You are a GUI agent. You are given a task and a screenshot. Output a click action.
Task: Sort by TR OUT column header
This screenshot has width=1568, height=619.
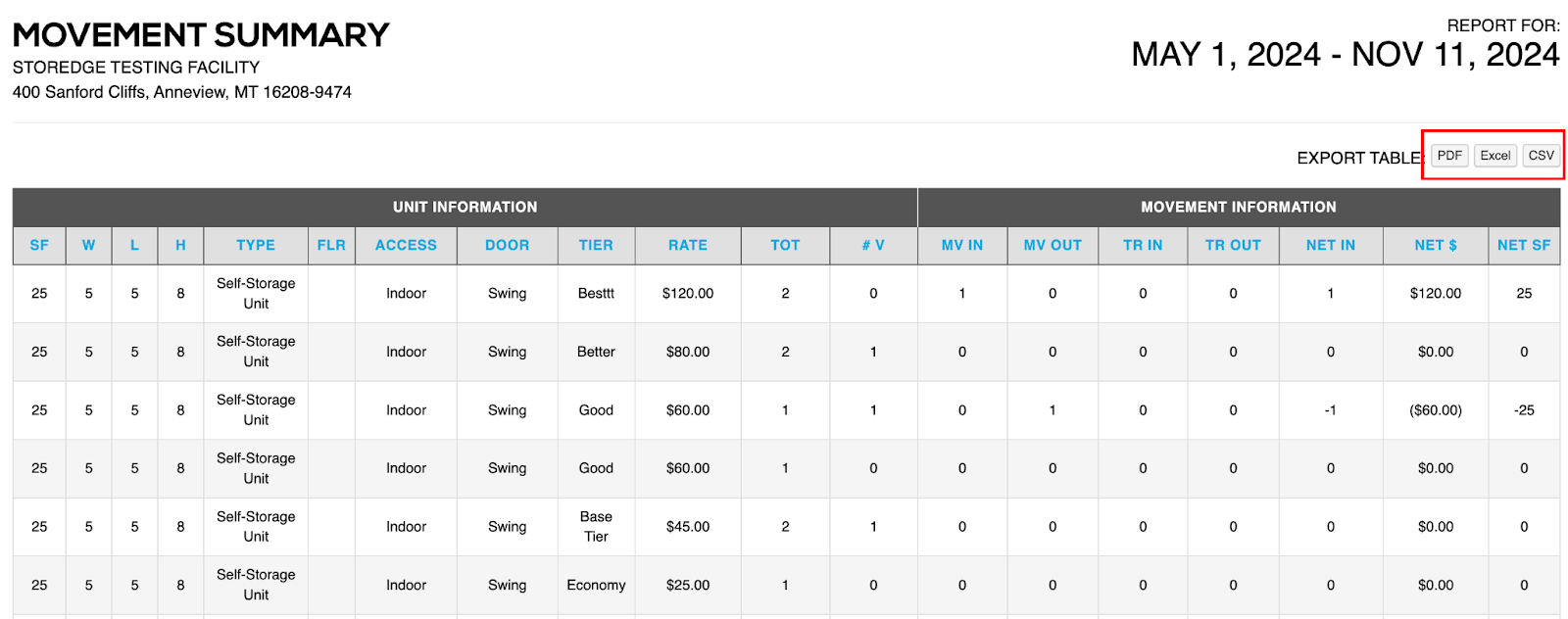[x=1233, y=246]
